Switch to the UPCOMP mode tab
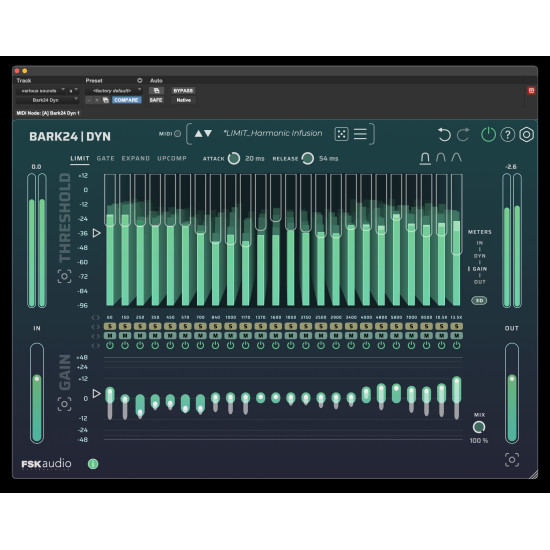 [172, 159]
